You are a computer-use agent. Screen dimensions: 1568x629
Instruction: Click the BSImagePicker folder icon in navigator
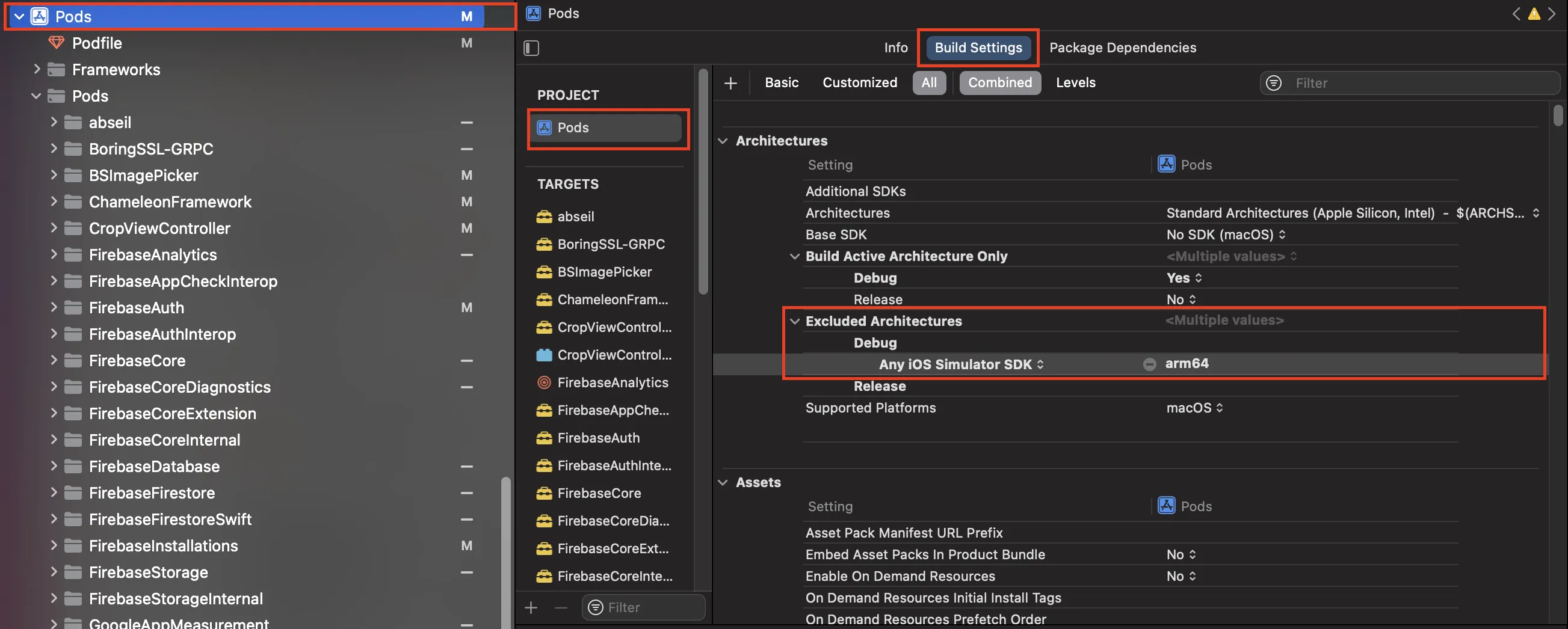point(73,175)
